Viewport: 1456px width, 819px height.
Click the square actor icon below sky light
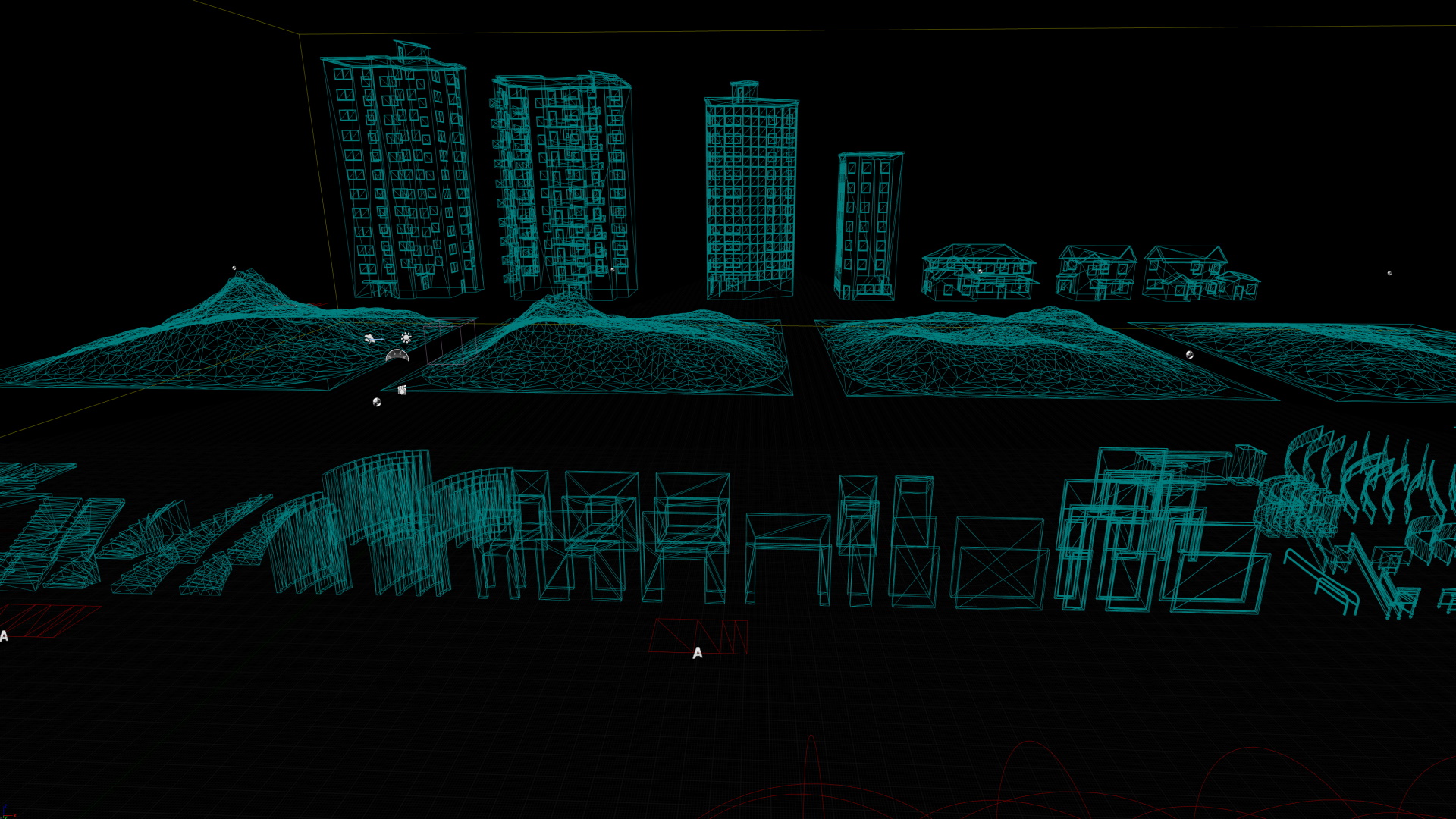pyautogui.click(x=402, y=390)
